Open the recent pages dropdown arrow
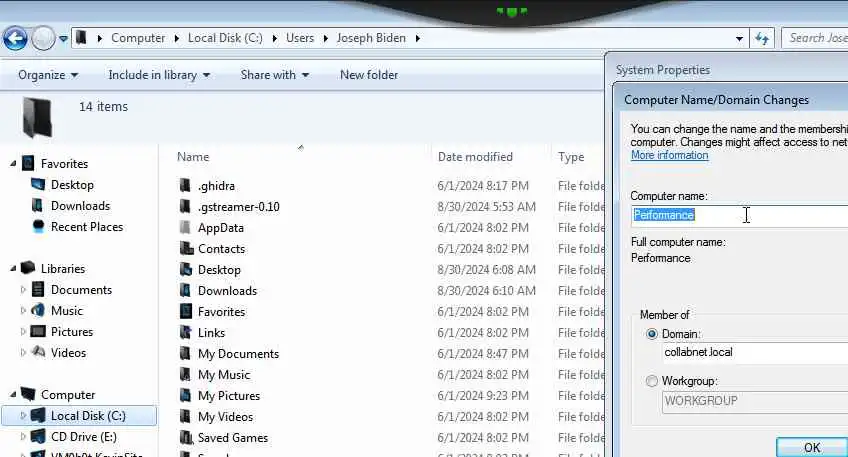The height and width of the screenshot is (457, 848). pos(63,39)
